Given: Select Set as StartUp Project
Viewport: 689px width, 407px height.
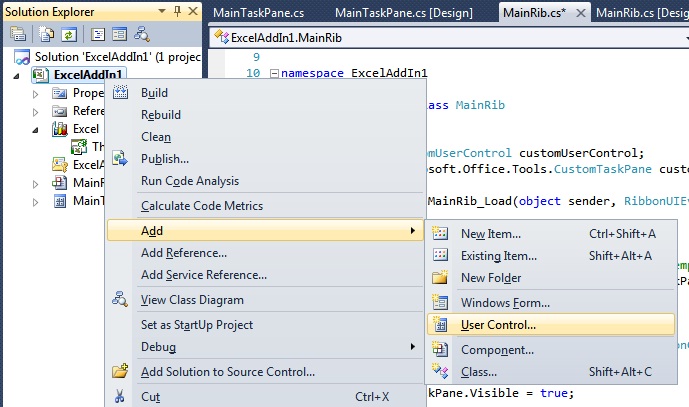Looking at the screenshot, I should tap(265, 325).
